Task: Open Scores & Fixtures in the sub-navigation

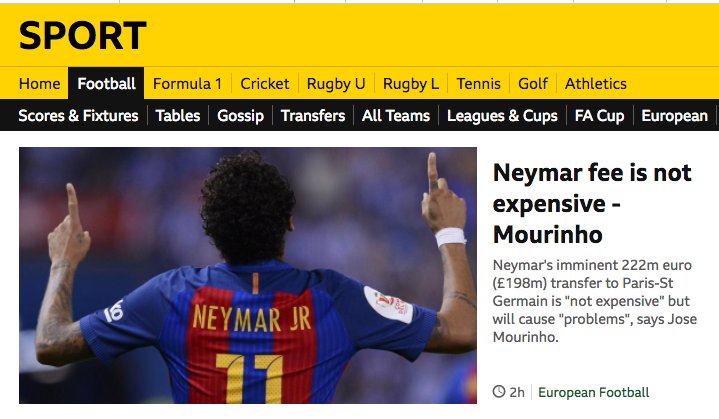Action: (x=78, y=116)
